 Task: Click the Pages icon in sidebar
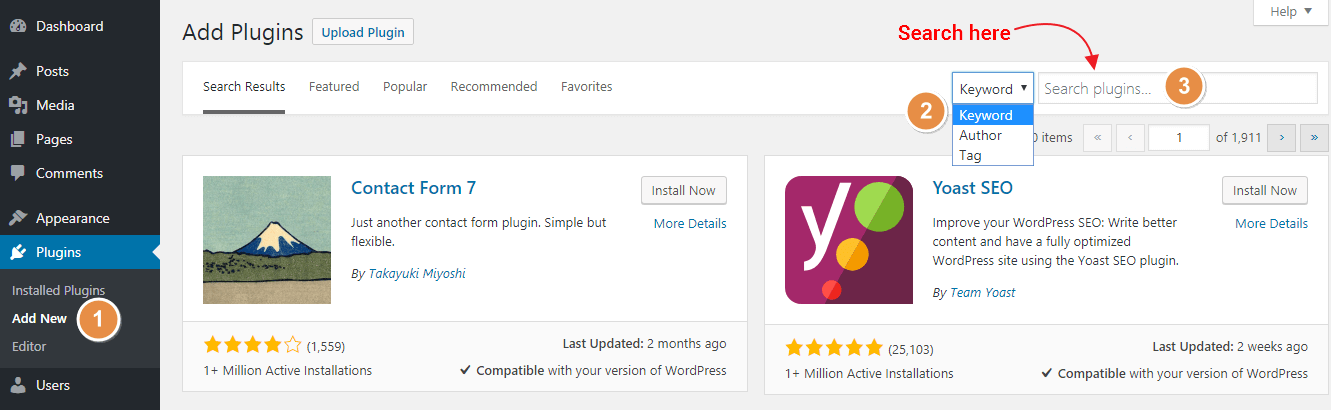pyautogui.click(x=17, y=139)
